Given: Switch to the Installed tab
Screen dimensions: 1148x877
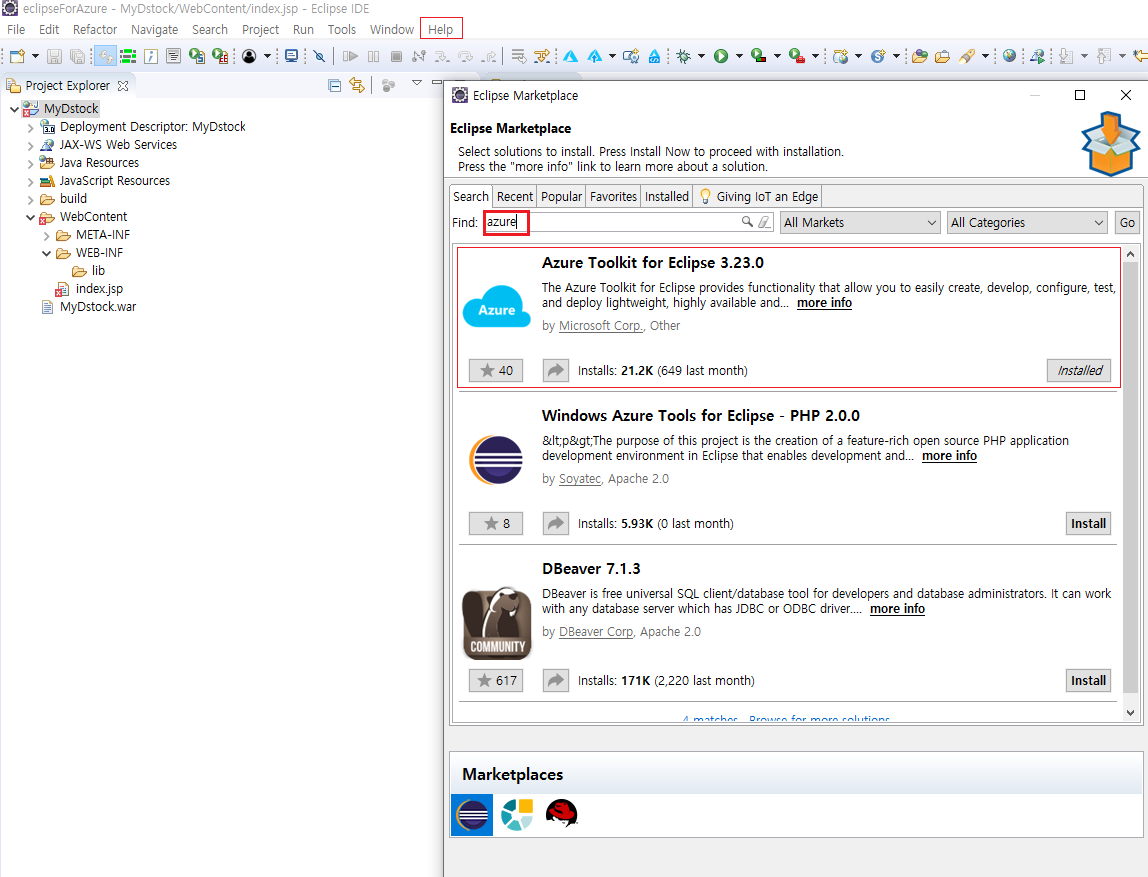Looking at the screenshot, I should coord(666,196).
